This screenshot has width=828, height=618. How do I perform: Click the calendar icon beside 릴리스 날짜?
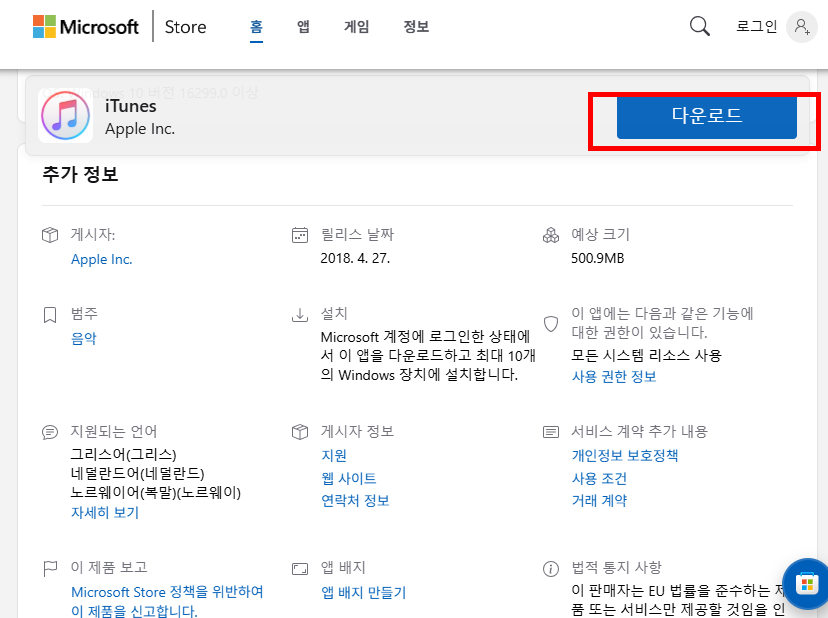point(300,235)
